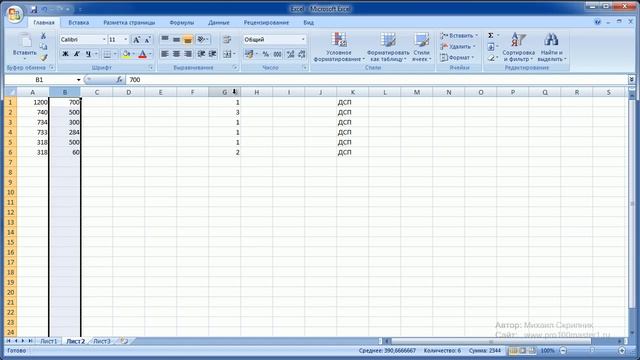
Task: Toggle underline Ч formatting
Action: (88, 54)
